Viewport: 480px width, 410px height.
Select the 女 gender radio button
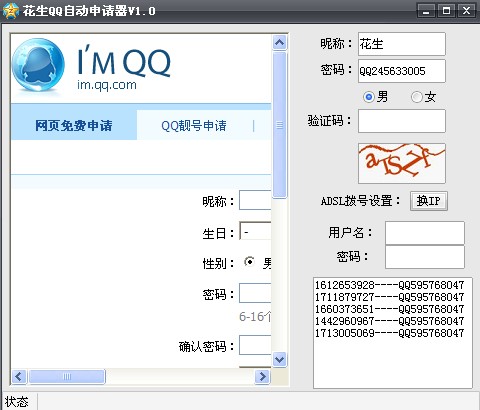coord(416,97)
